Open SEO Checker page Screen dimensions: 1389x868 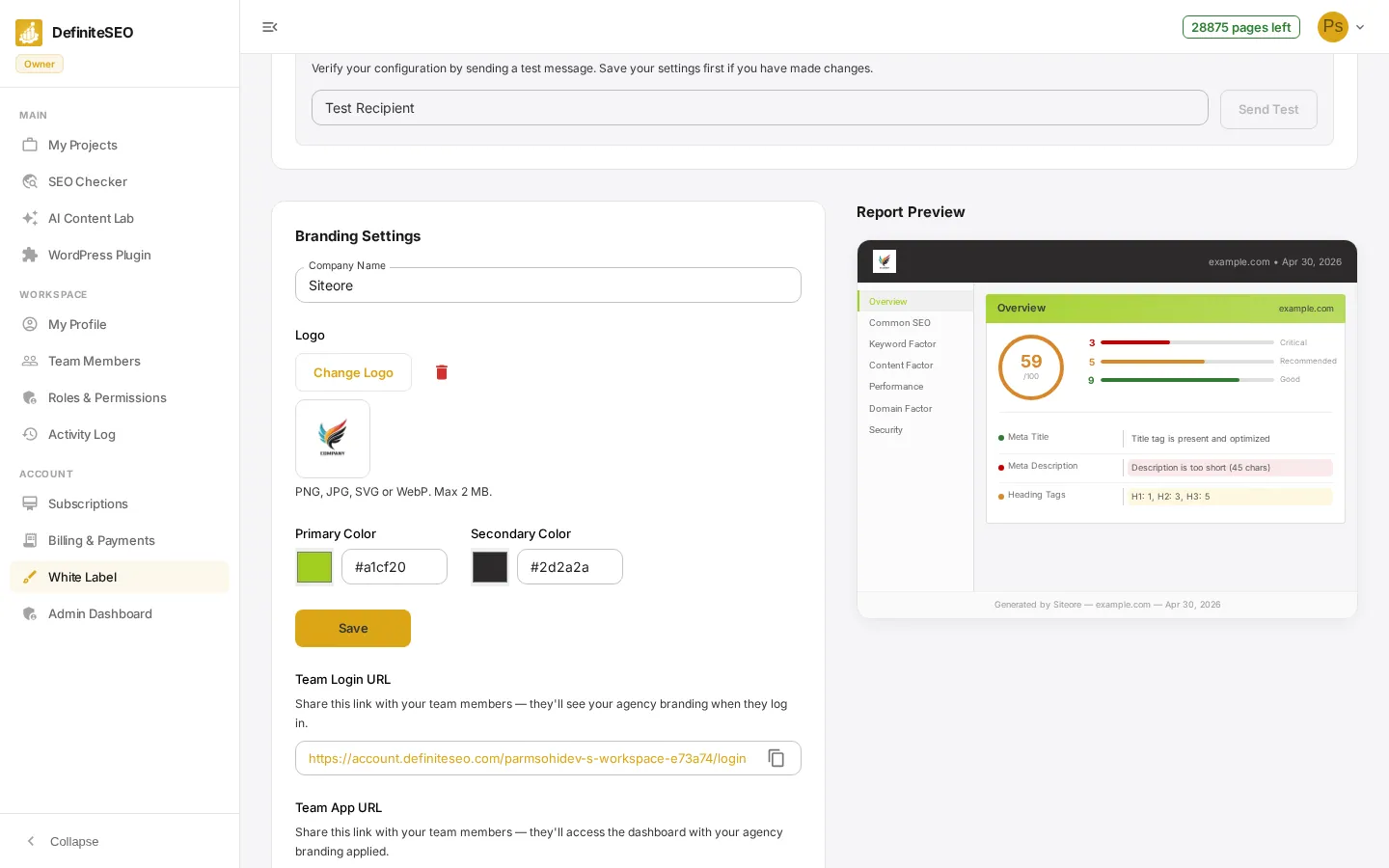(120, 181)
